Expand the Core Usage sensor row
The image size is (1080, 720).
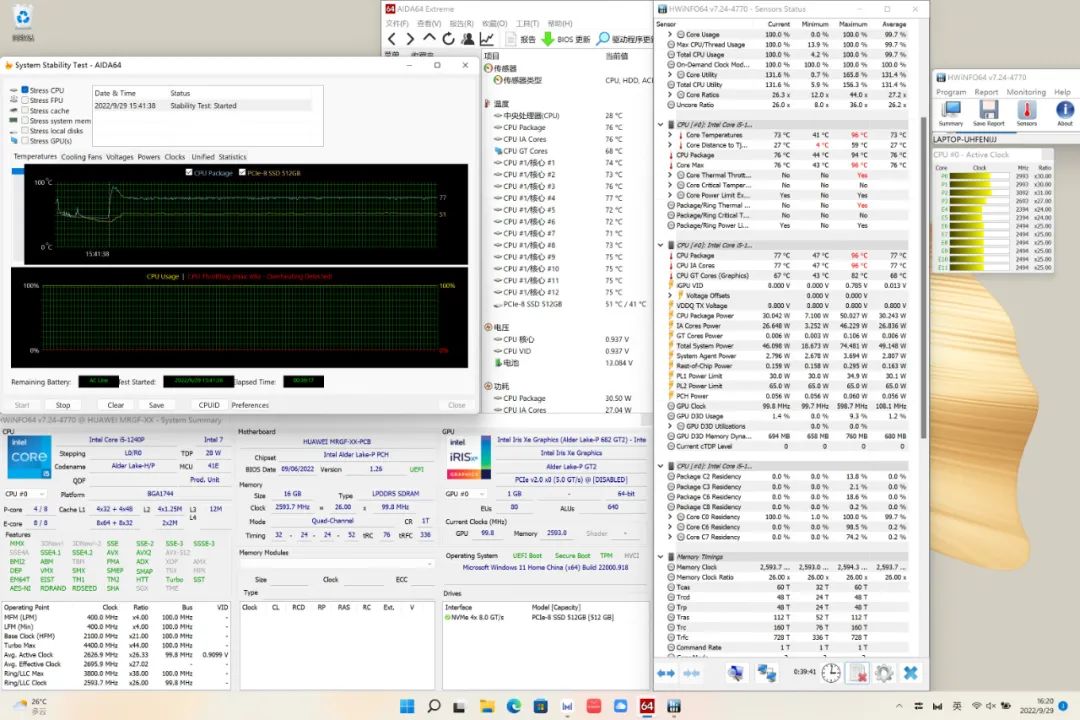pyautogui.click(x=669, y=34)
